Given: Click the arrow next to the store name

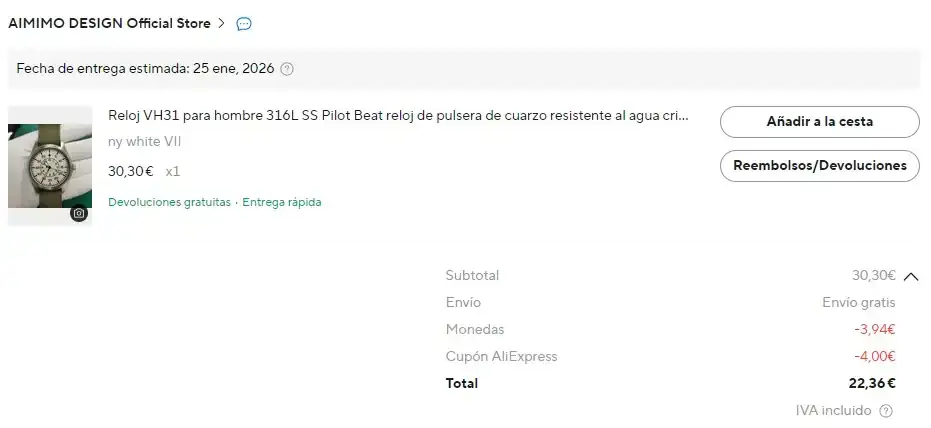Looking at the screenshot, I should click(221, 23).
